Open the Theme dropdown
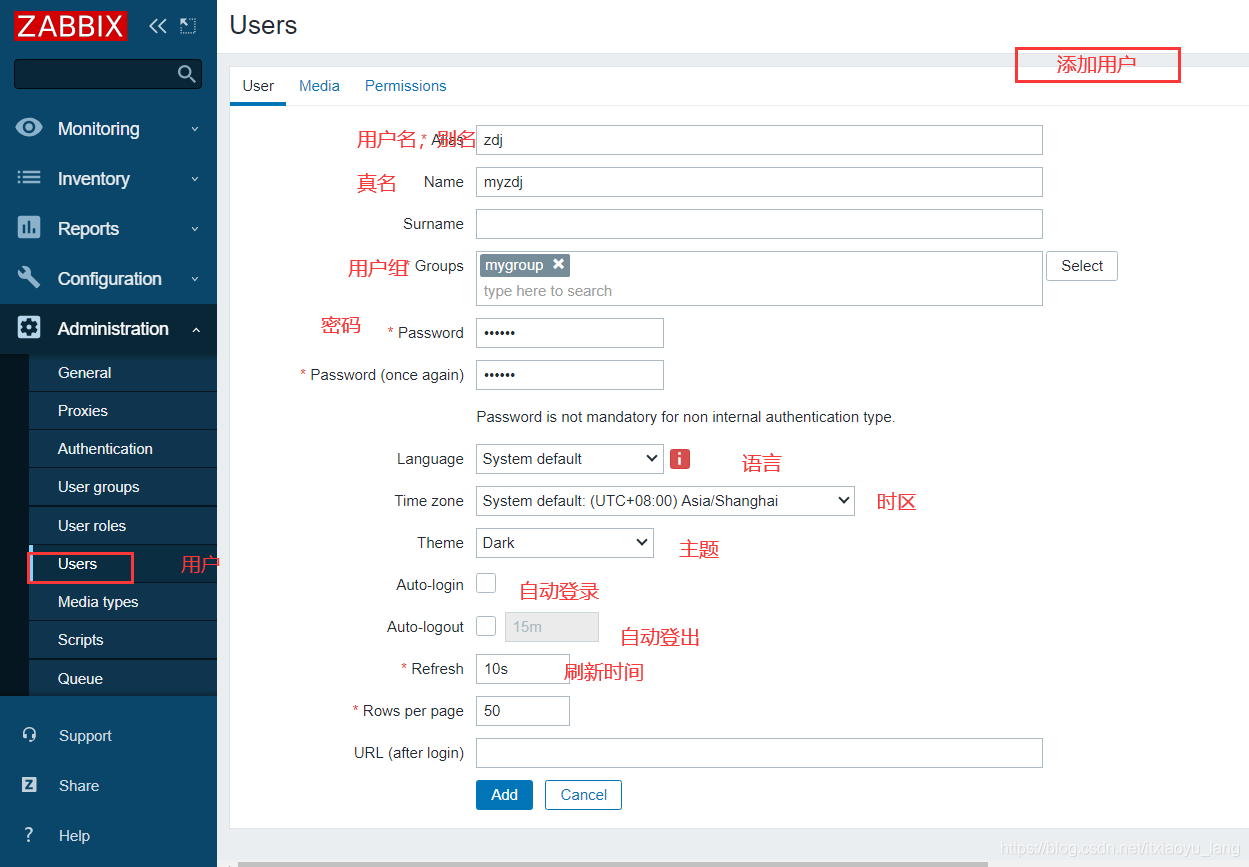 point(564,543)
